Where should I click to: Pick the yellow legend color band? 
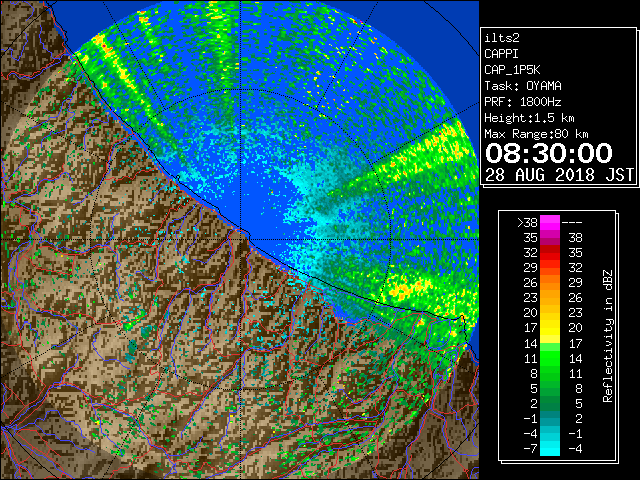(x=550, y=328)
